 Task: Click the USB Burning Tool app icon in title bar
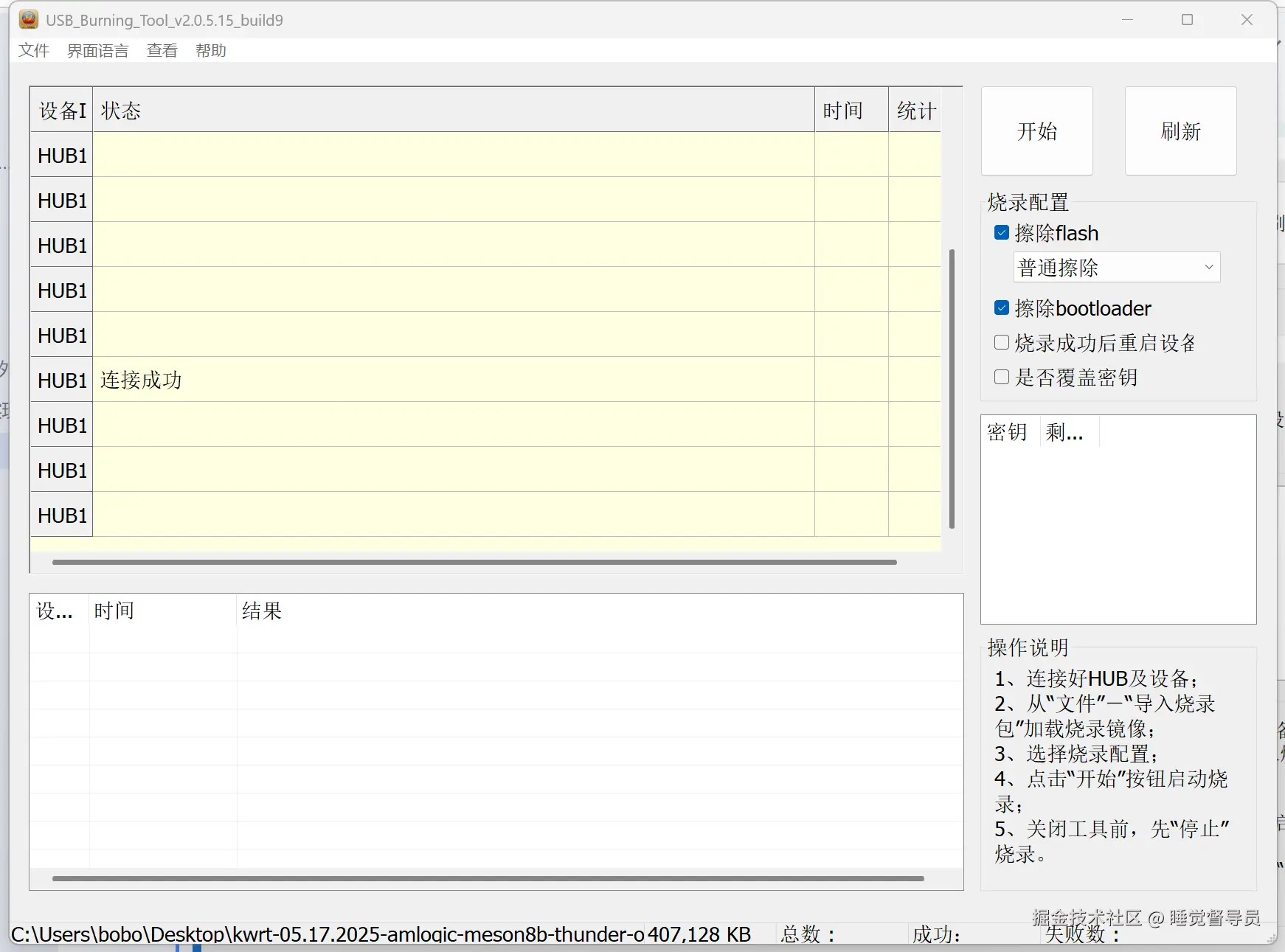[x=29, y=20]
